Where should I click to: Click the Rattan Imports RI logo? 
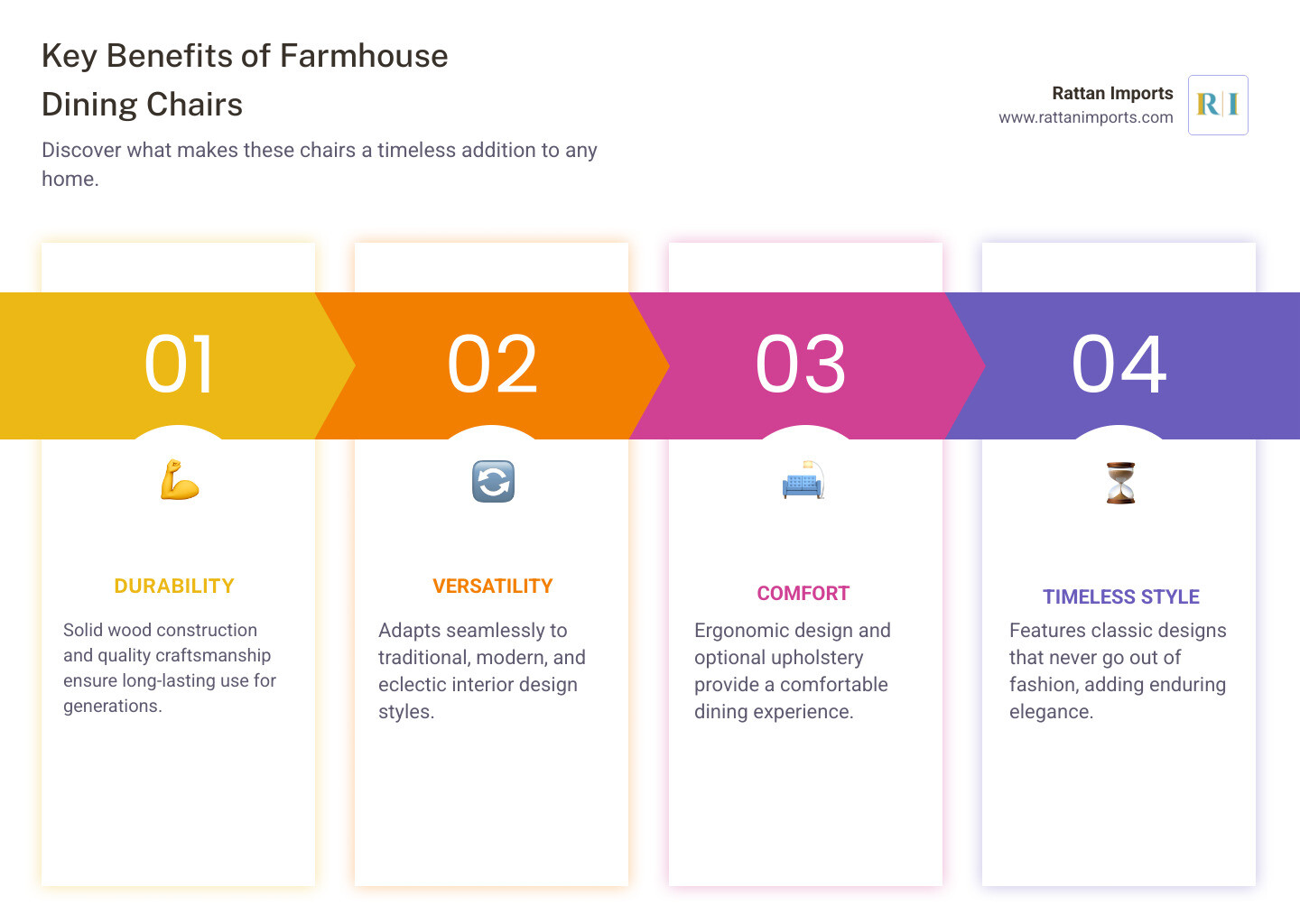(x=1218, y=106)
